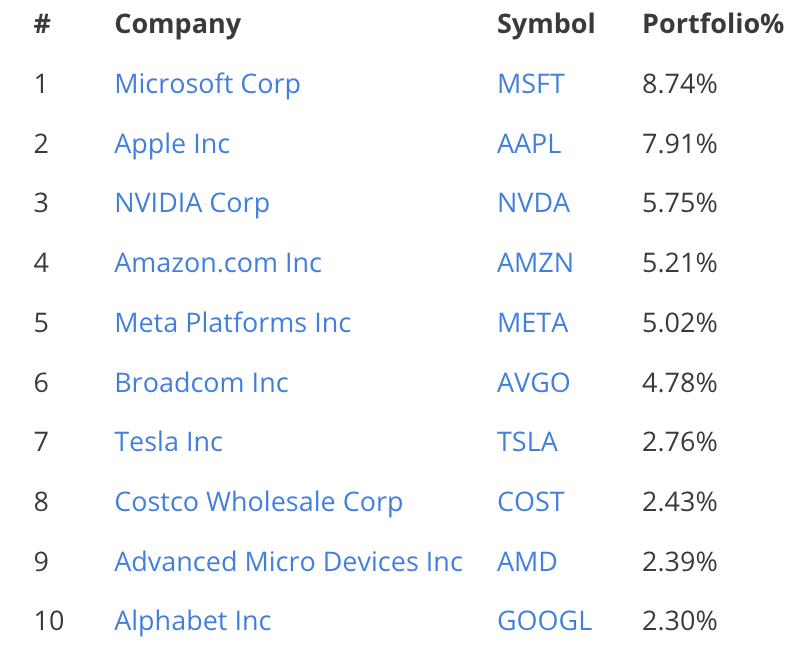Select the COST ticker link

530,502
